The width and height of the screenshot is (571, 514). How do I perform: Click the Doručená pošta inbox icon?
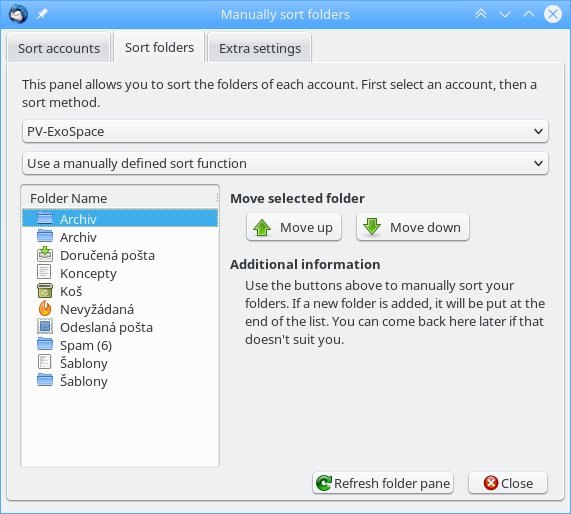pos(45,255)
